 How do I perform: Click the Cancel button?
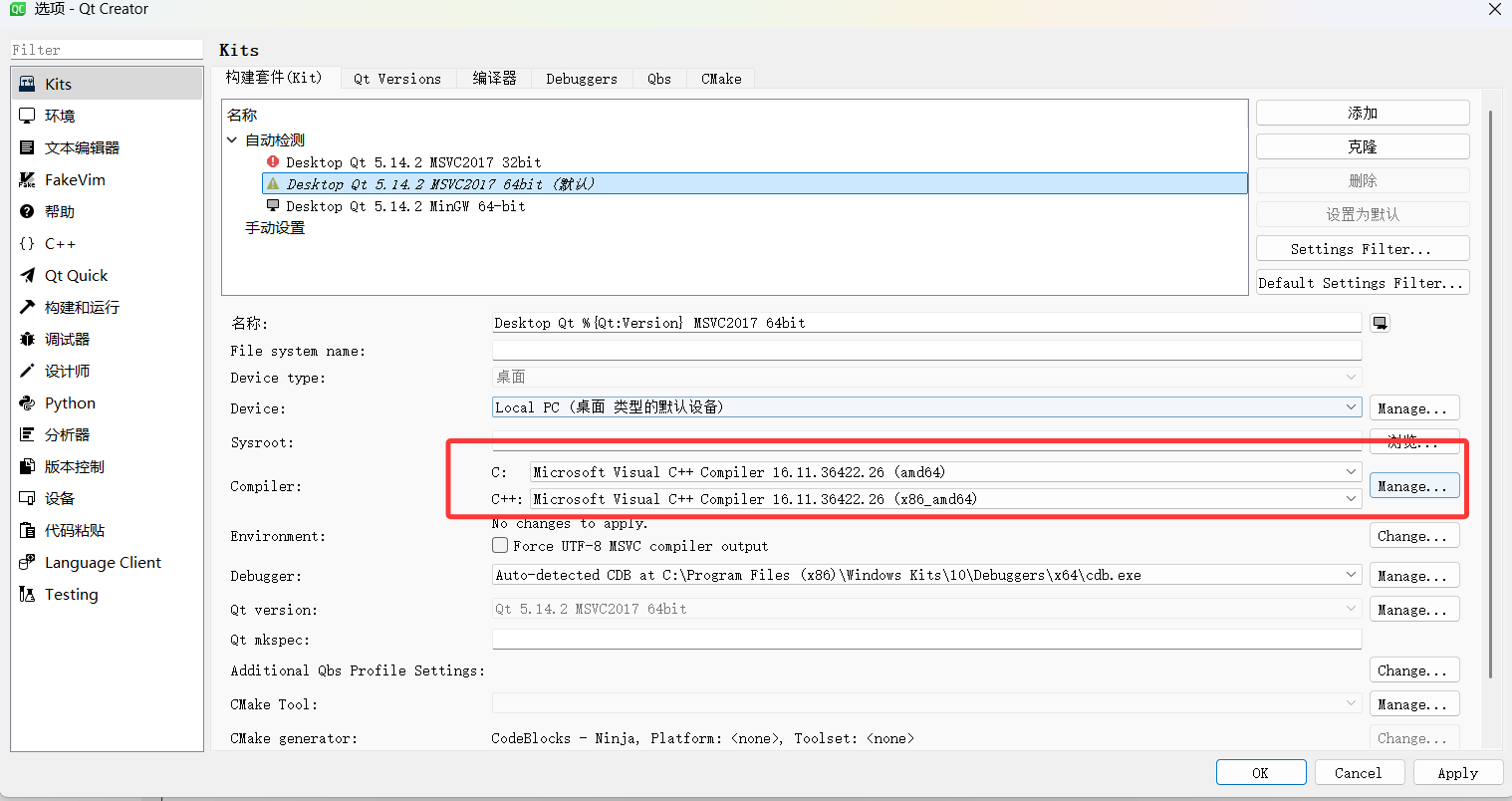[1359, 773]
